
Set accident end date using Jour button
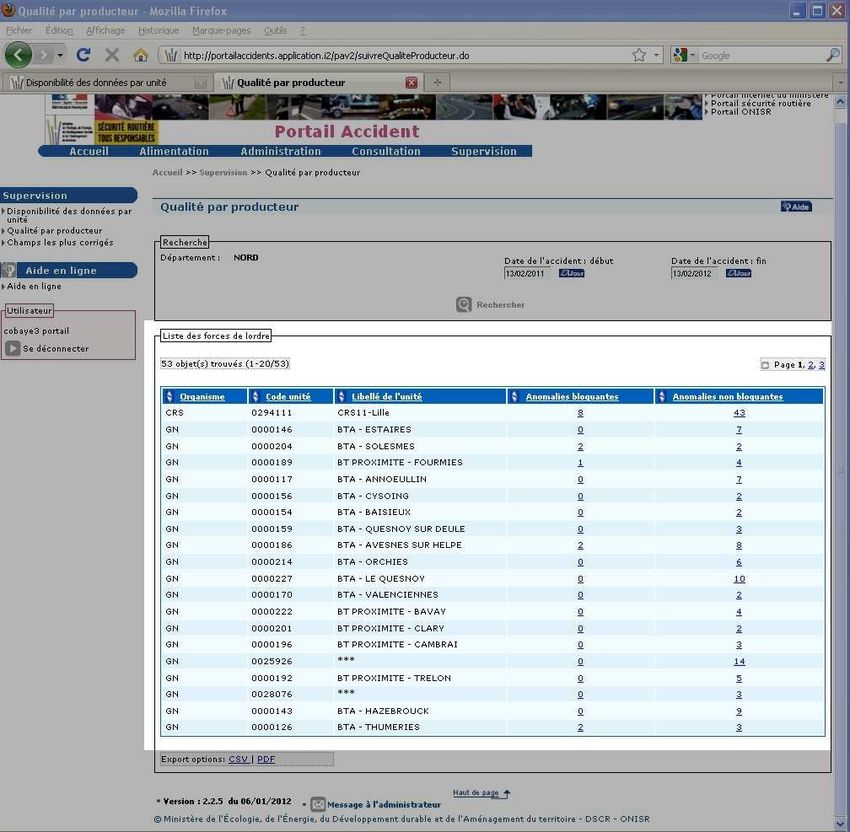738,273
